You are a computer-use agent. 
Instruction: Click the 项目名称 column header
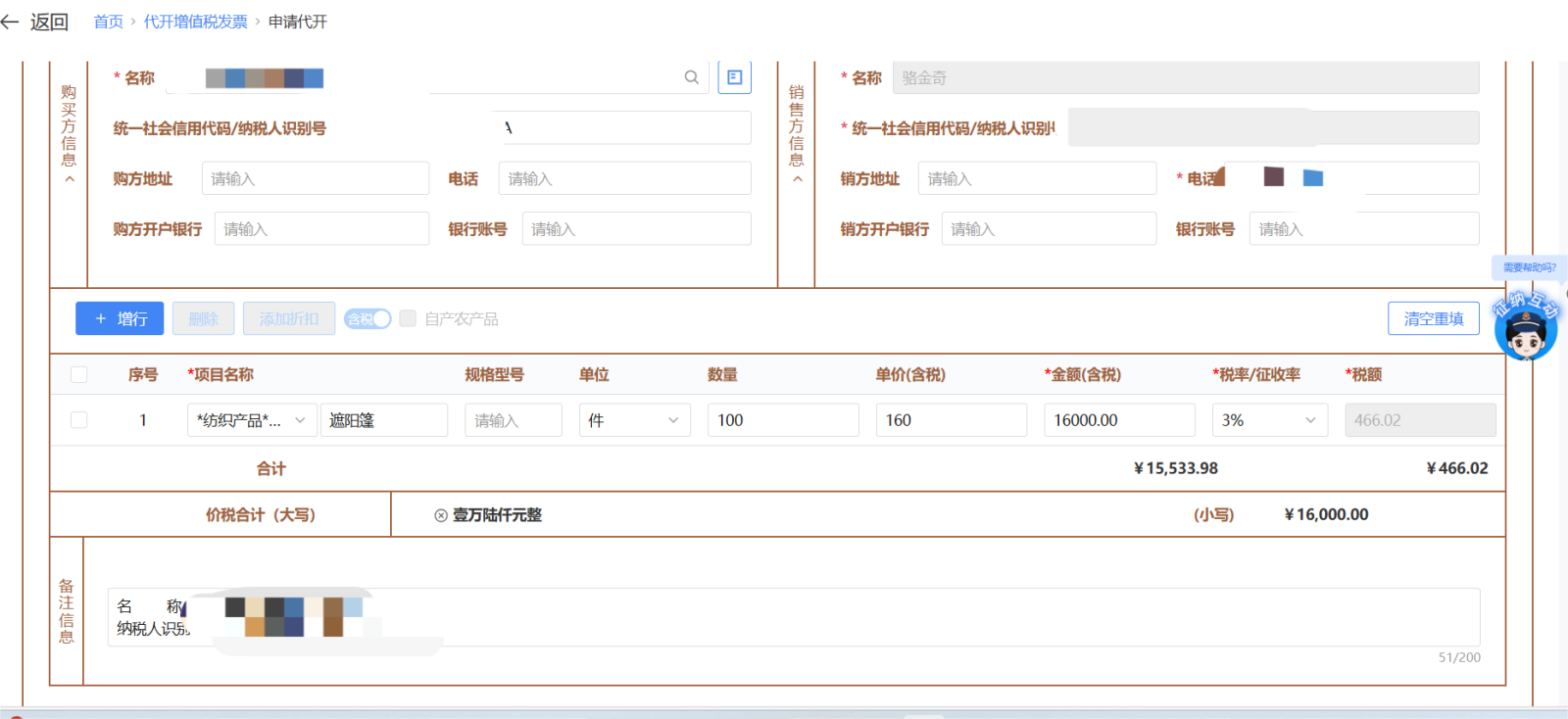(220, 374)
